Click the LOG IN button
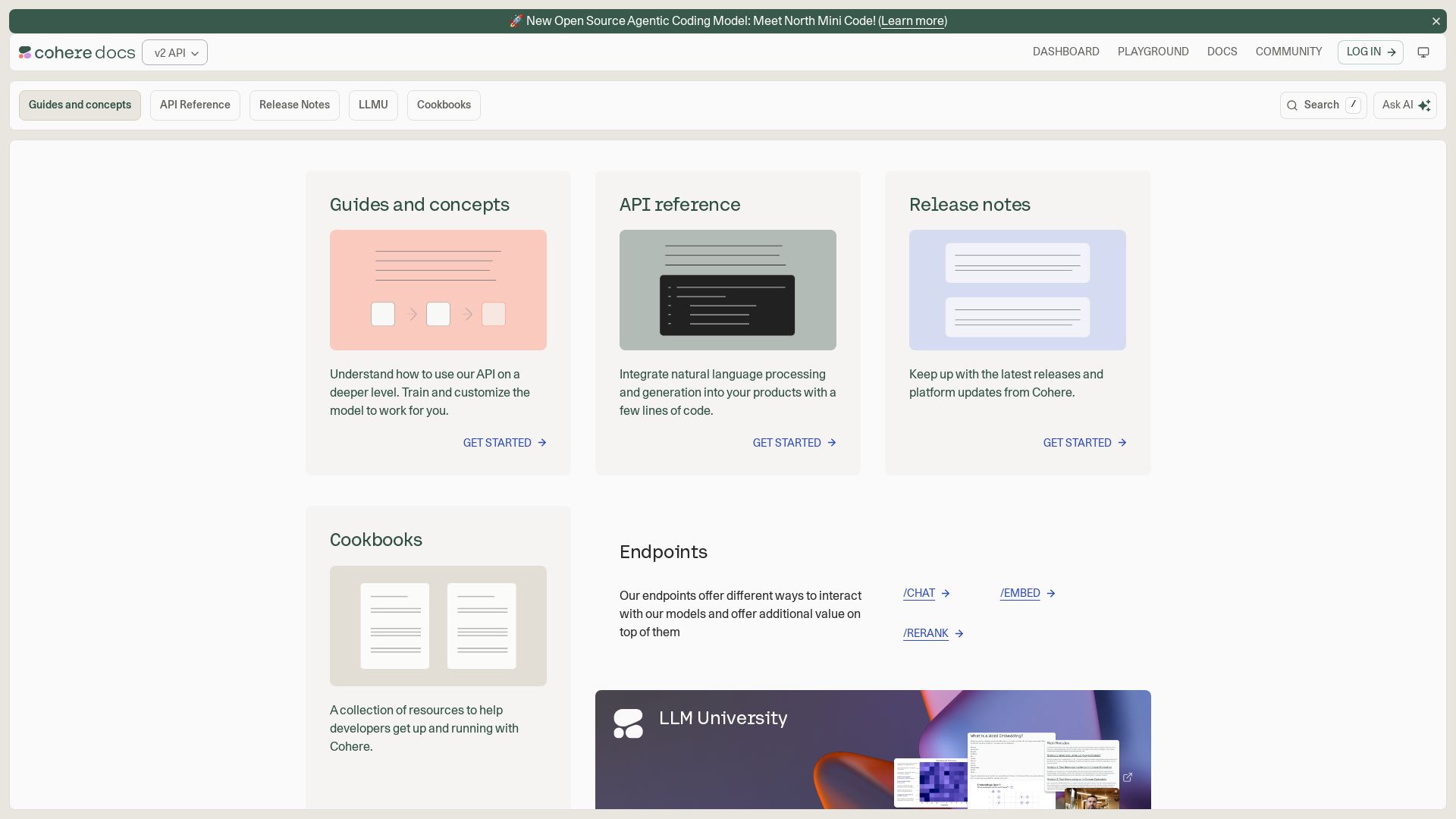This screenshot has height=819, width=1456. pos(1370,52)
